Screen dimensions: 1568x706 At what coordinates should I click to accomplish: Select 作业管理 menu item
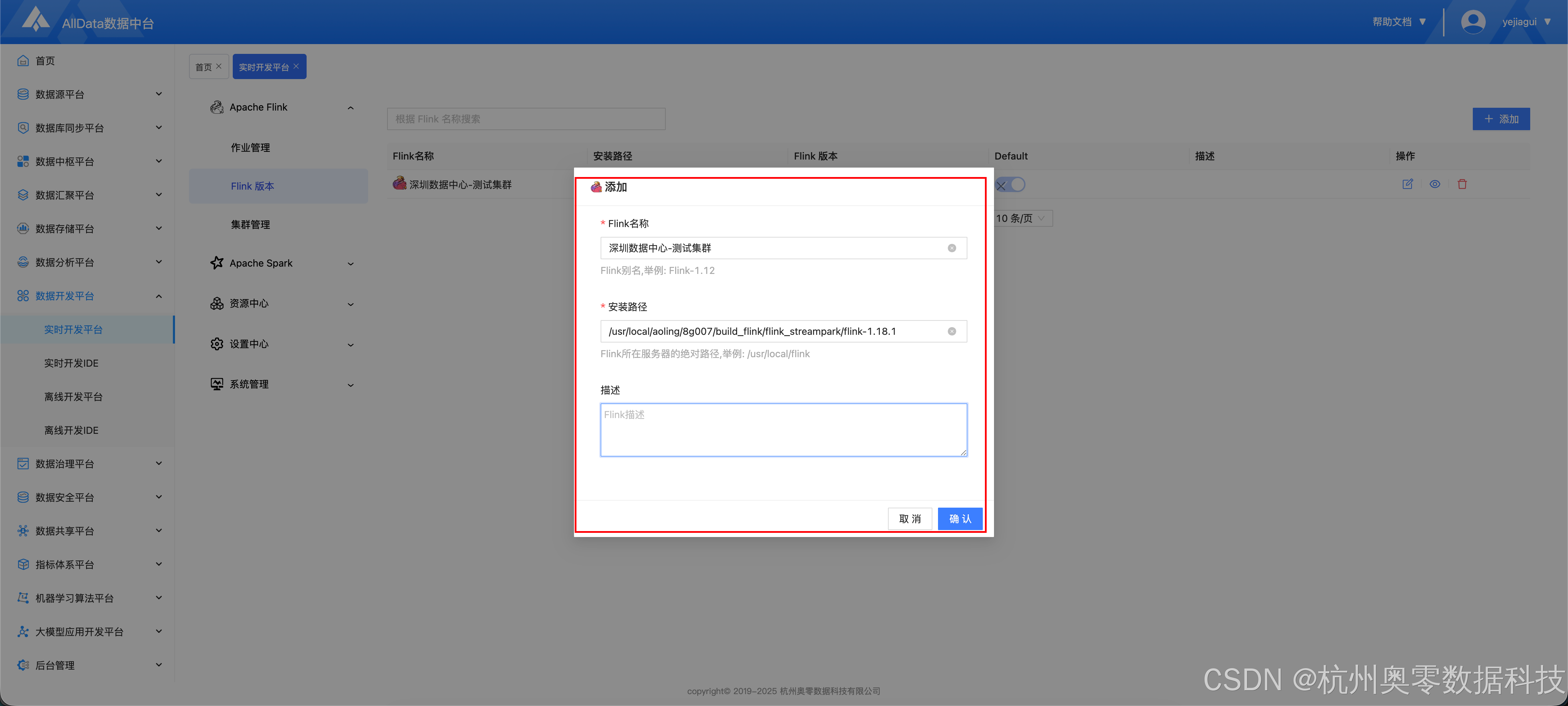point(250,148)
